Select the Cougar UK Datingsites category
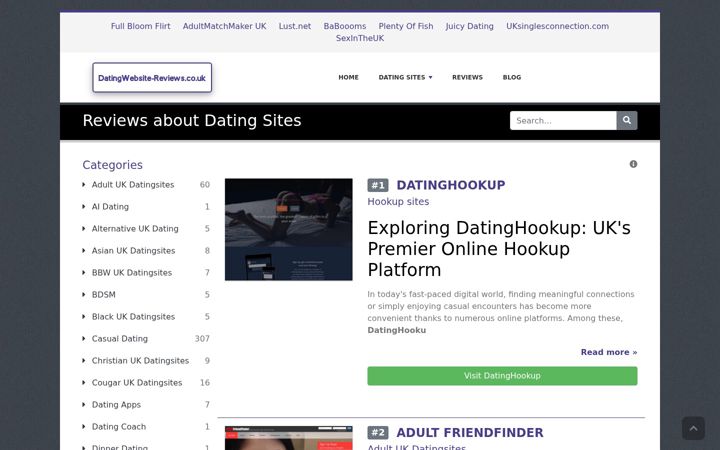This screenshot has height=450, width=720. (x=137, y=383)
